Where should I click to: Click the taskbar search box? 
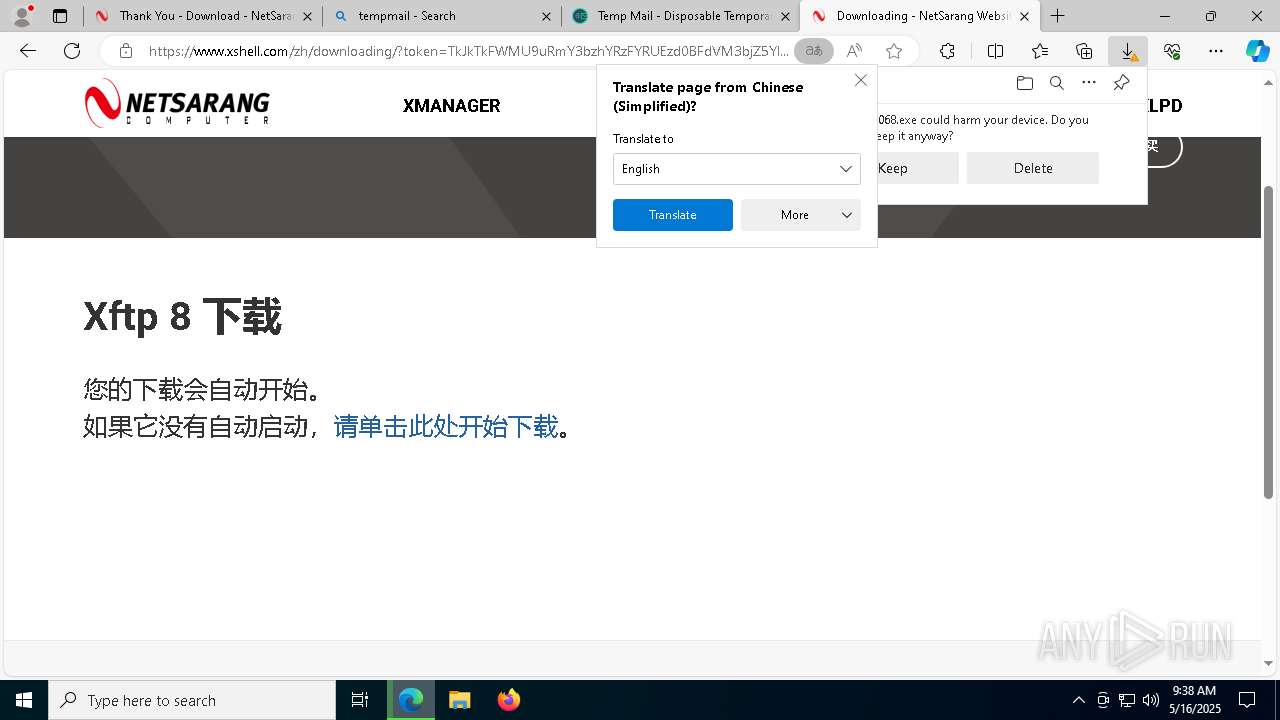pyautogui.click(x=192, y=700)
